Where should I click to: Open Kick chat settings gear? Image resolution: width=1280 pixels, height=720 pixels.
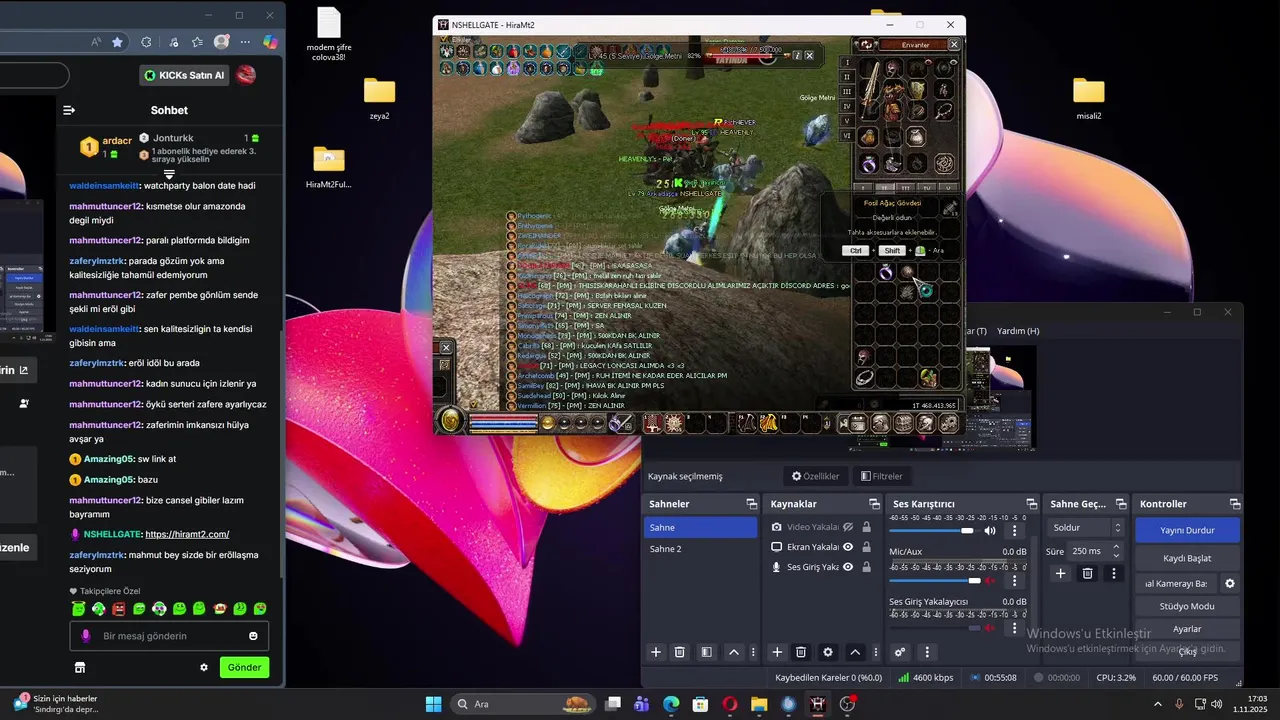point(204,667)
